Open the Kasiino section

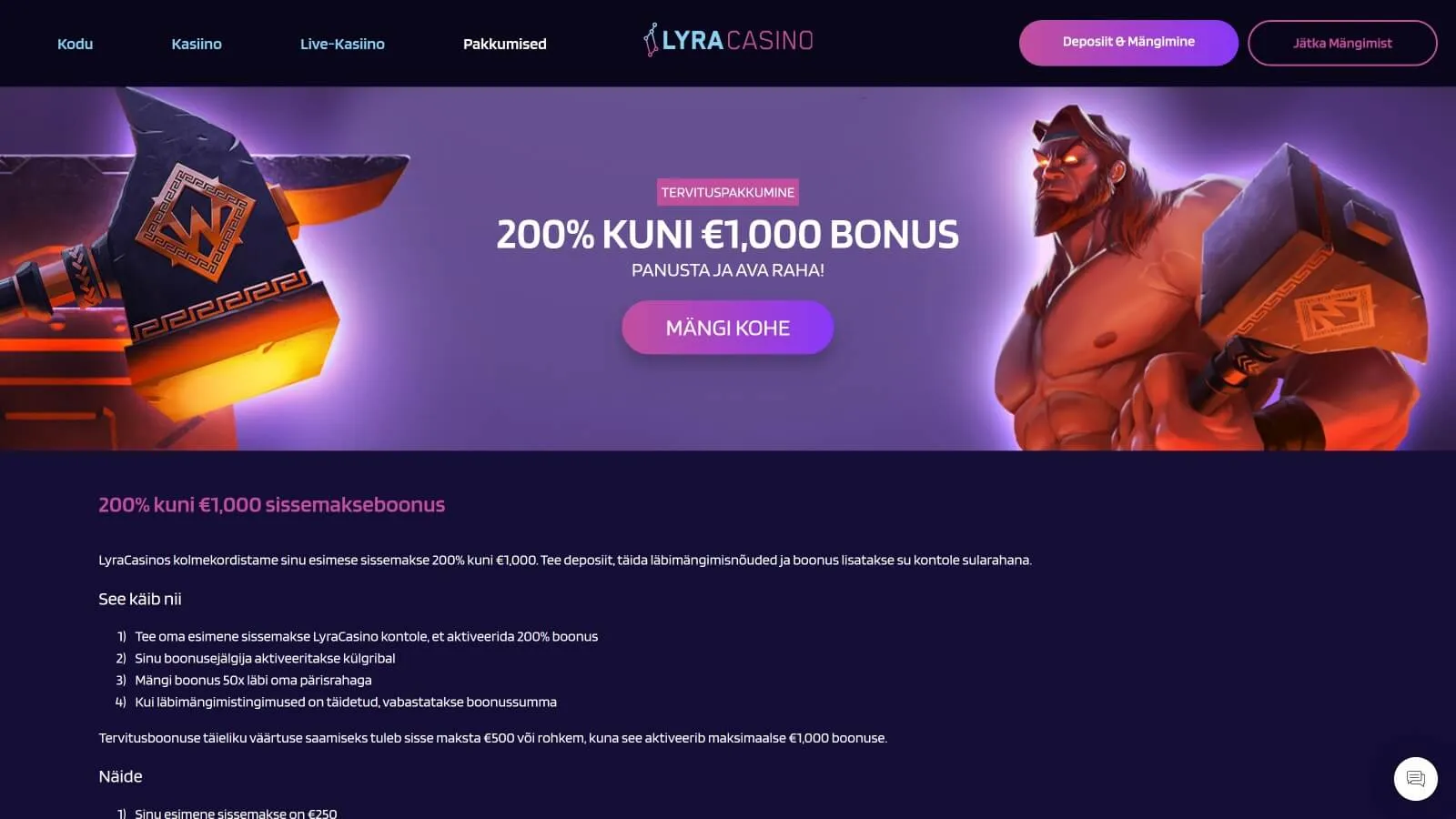pos(197,44)
